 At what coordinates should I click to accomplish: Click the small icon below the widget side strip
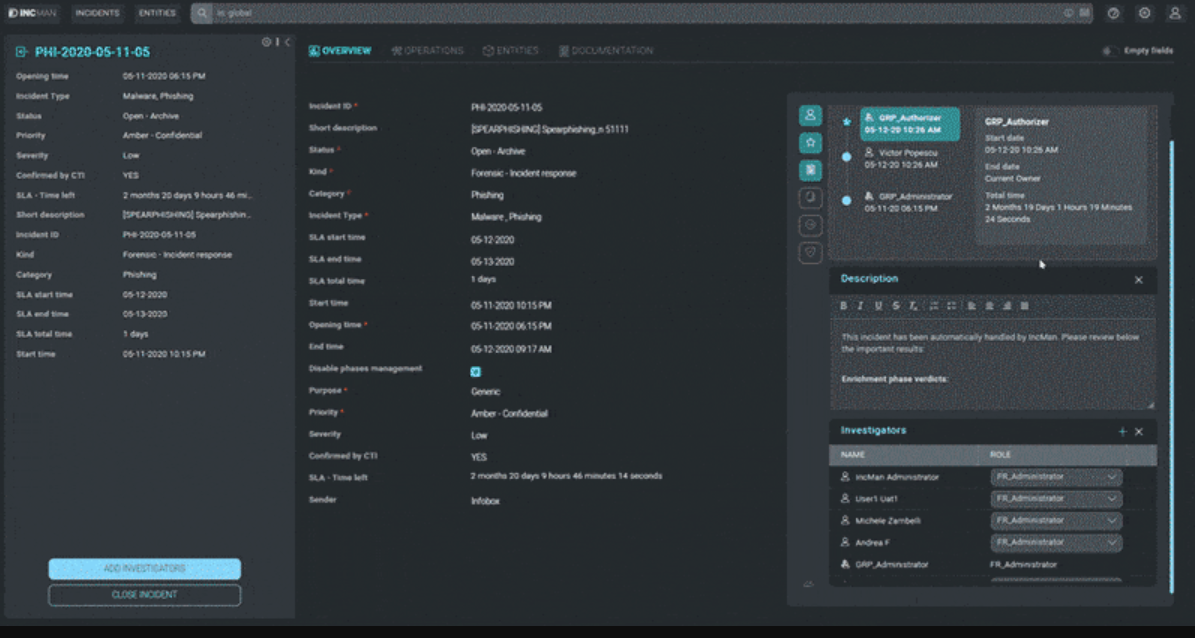pyautogui.click(x=808, y=584)
